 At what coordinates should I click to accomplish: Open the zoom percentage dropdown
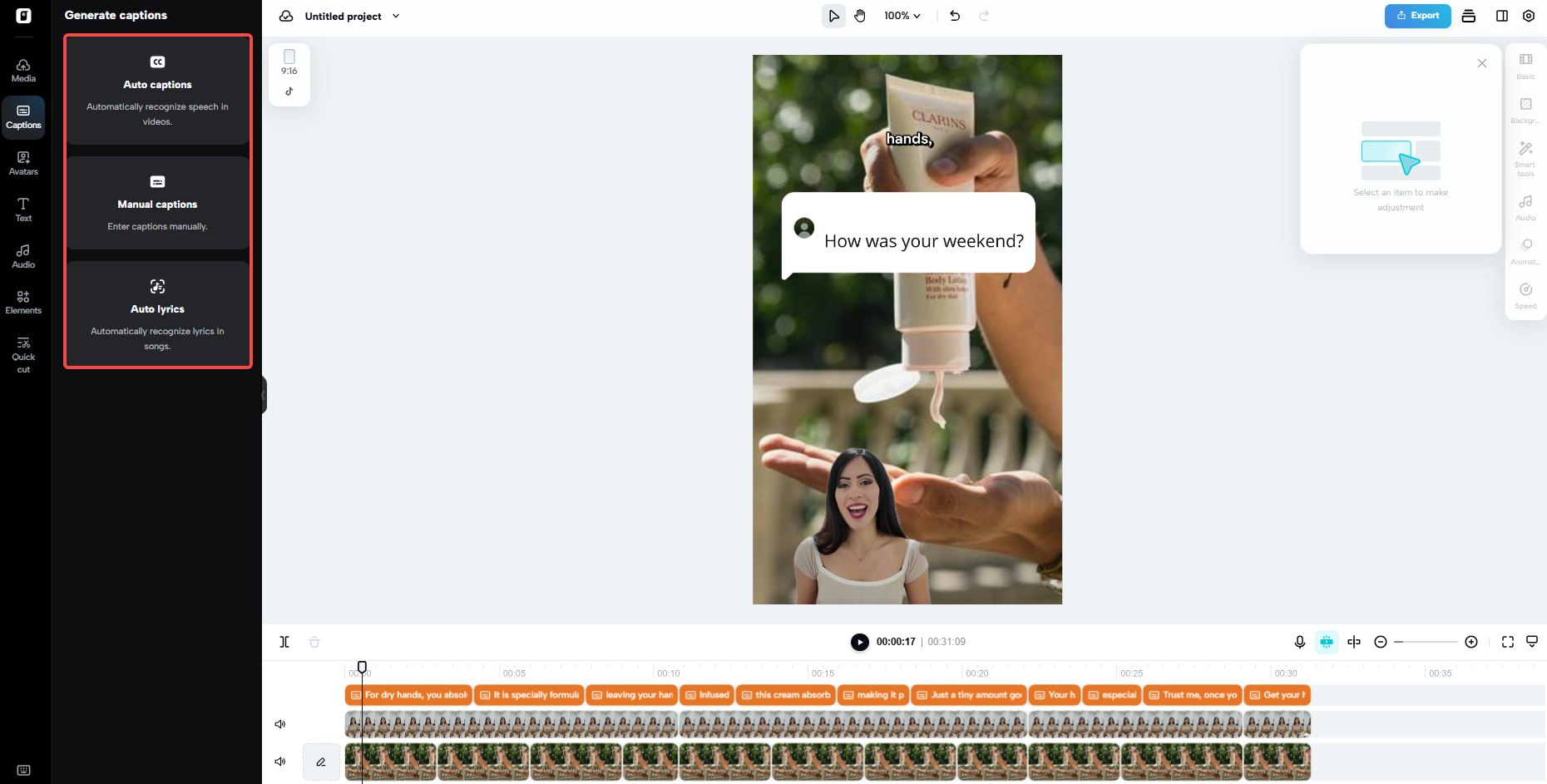pyautogui.click(x=902, y=15)
